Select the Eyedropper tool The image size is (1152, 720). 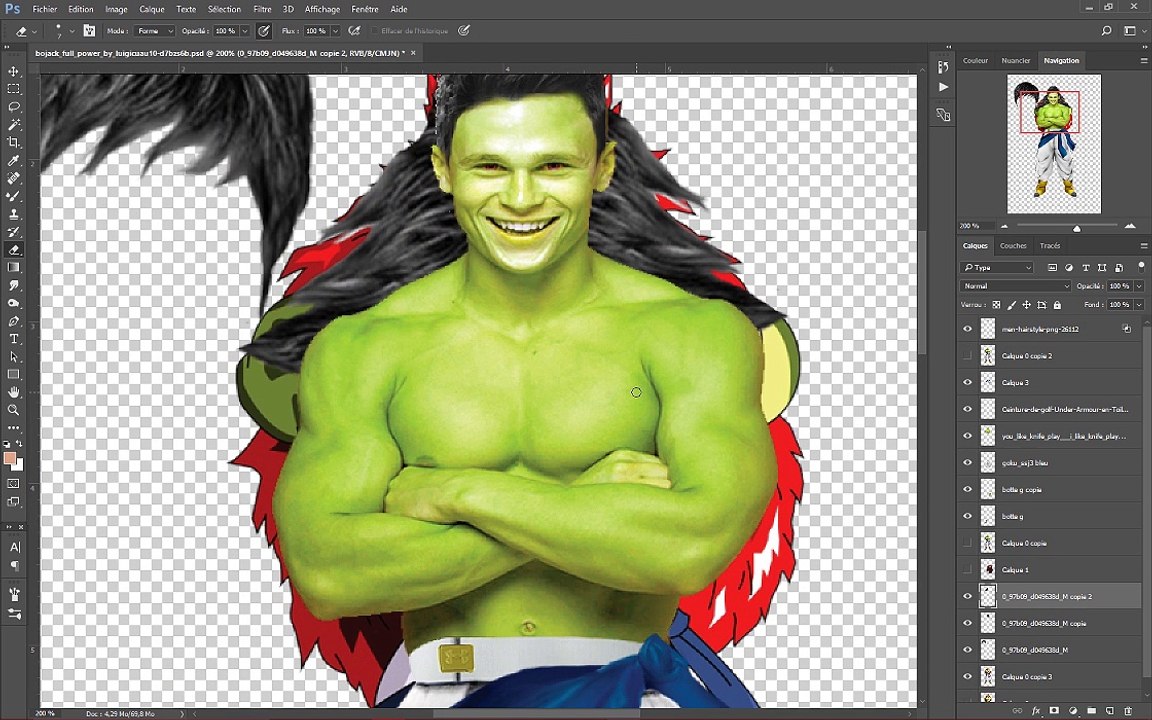coord(13,160)
